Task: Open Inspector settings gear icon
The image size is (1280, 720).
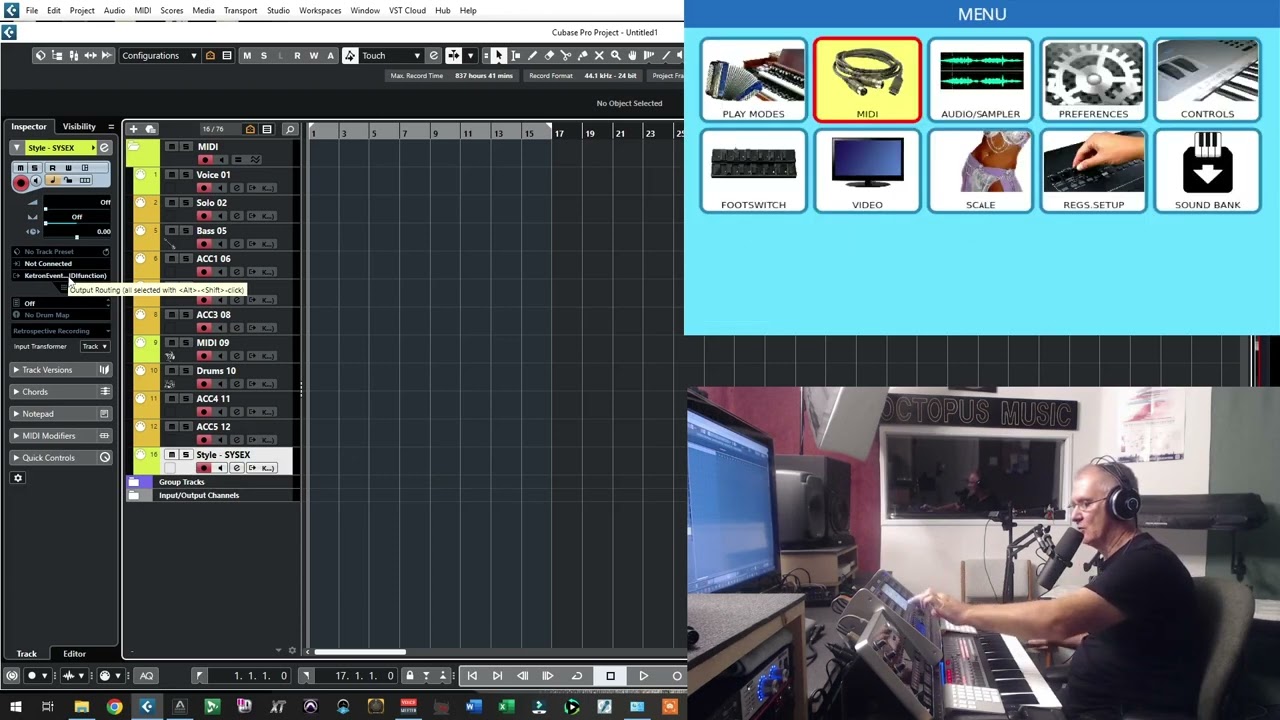Action: (x=17, y=478)
